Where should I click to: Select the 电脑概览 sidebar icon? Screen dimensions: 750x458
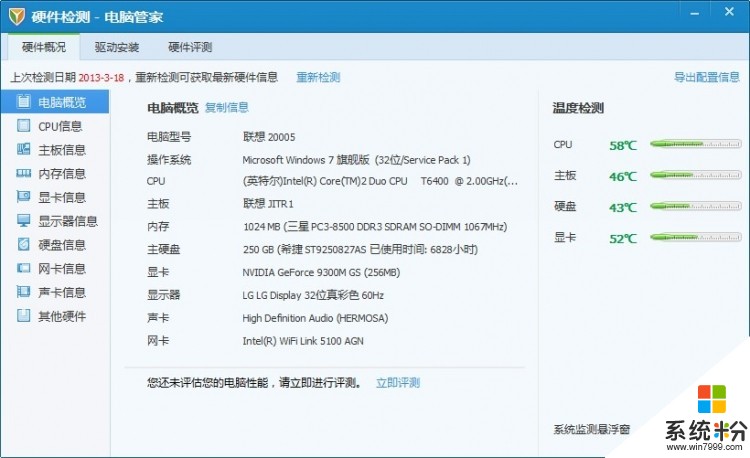point(24,102)
